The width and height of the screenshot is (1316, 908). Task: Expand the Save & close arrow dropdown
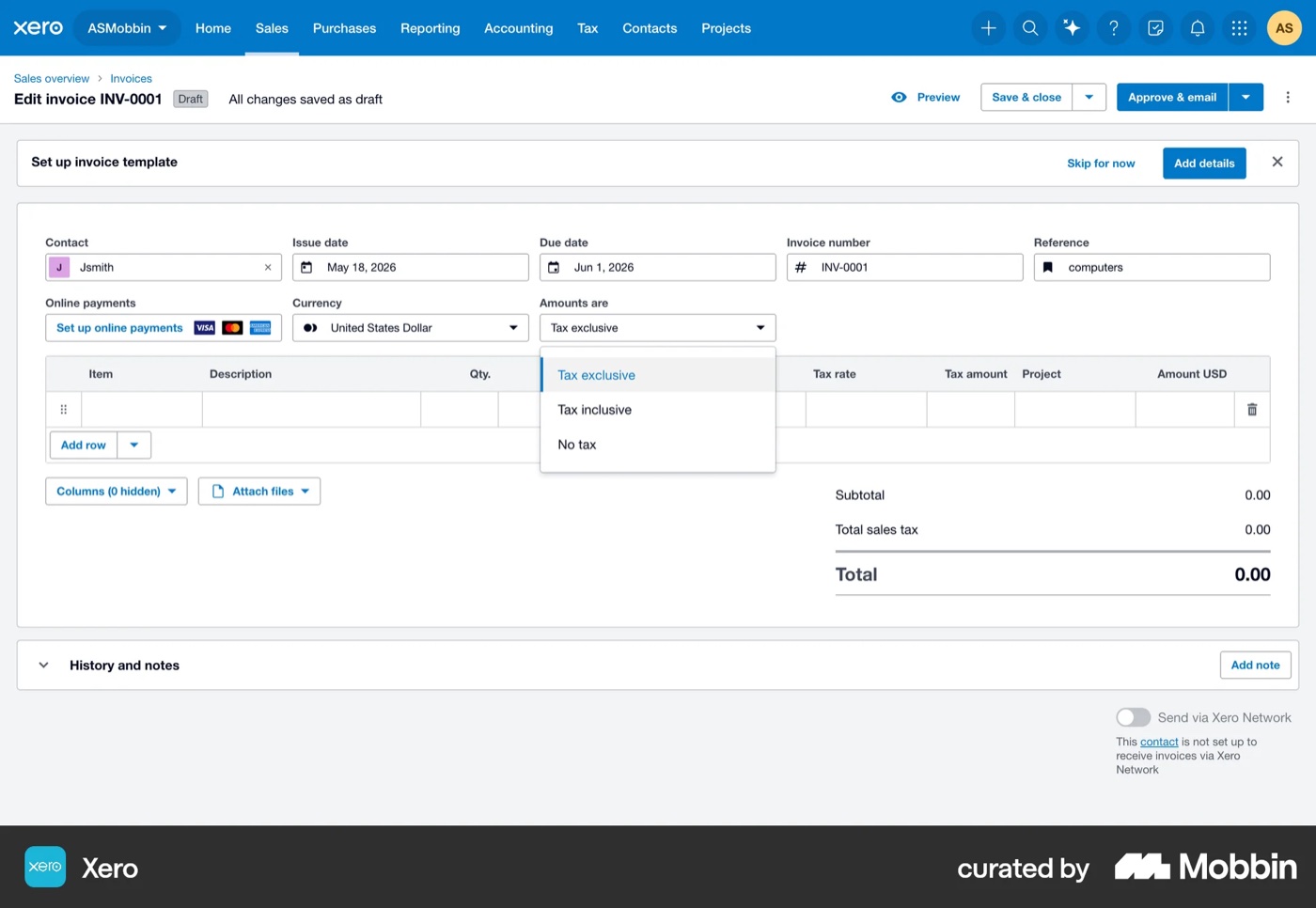click(1089, 97)
